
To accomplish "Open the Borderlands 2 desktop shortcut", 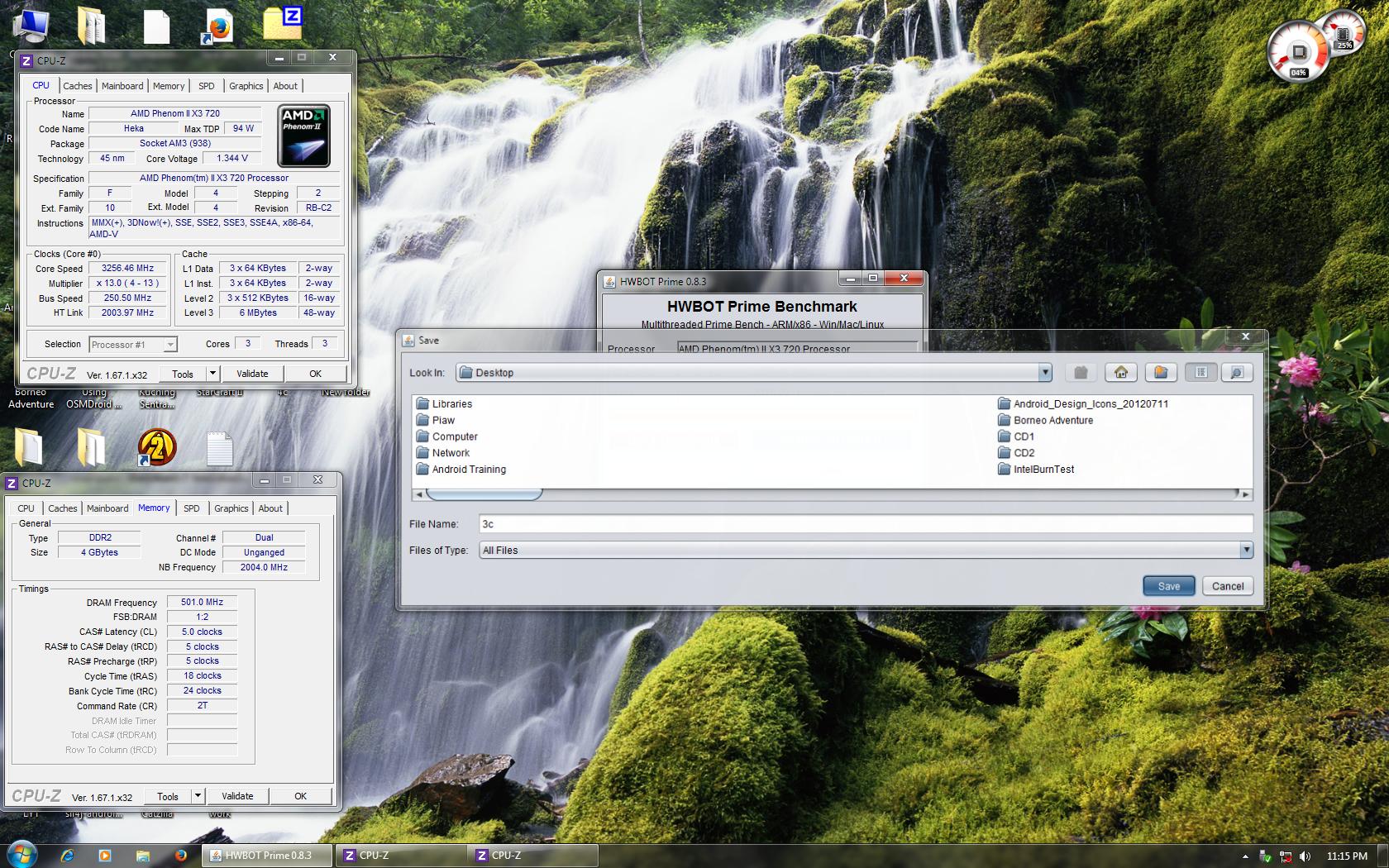I will click(157, 447).
